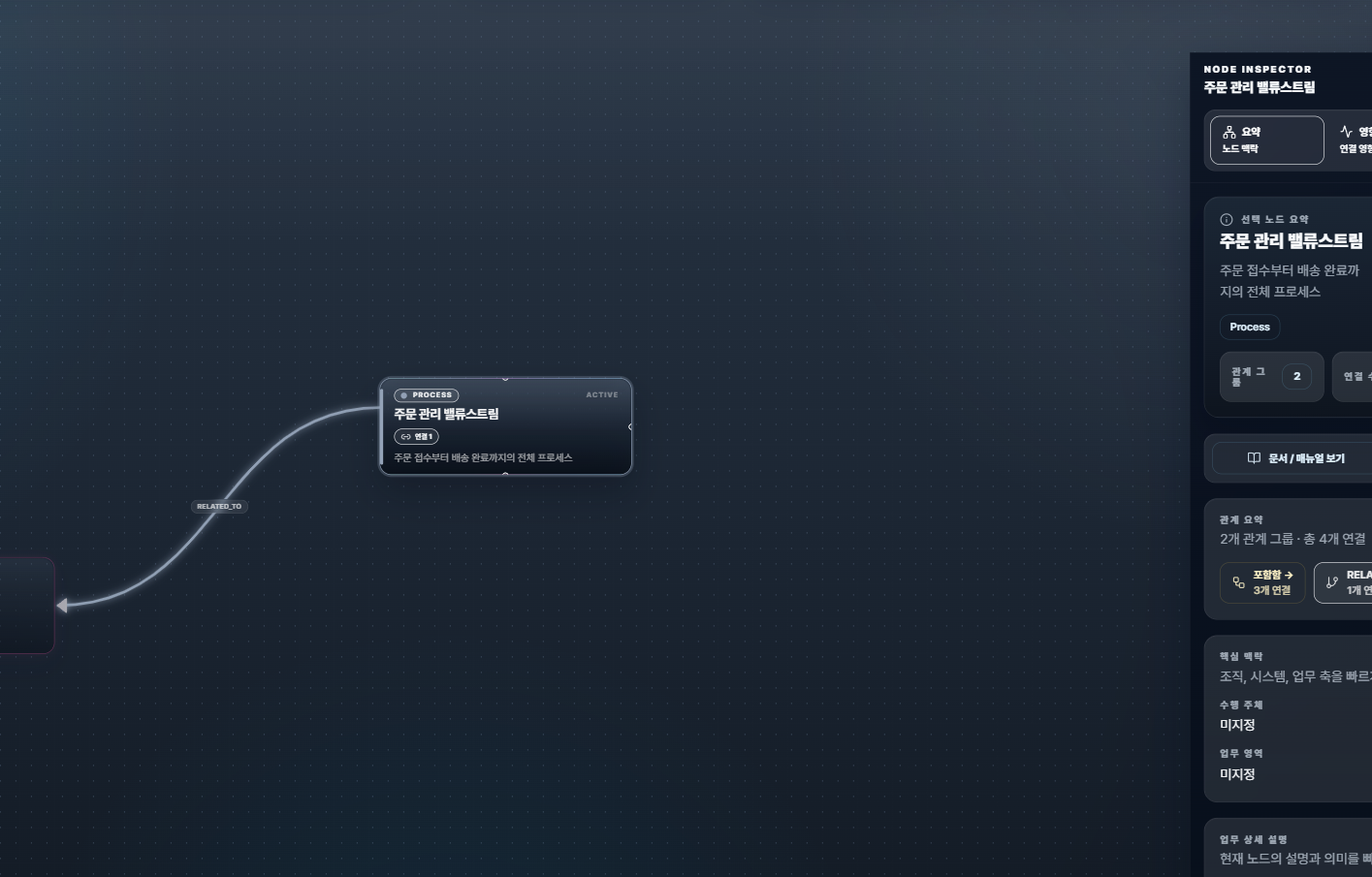Click the info icon beside 선택 노드 요약

click(x=1227, y=220)
